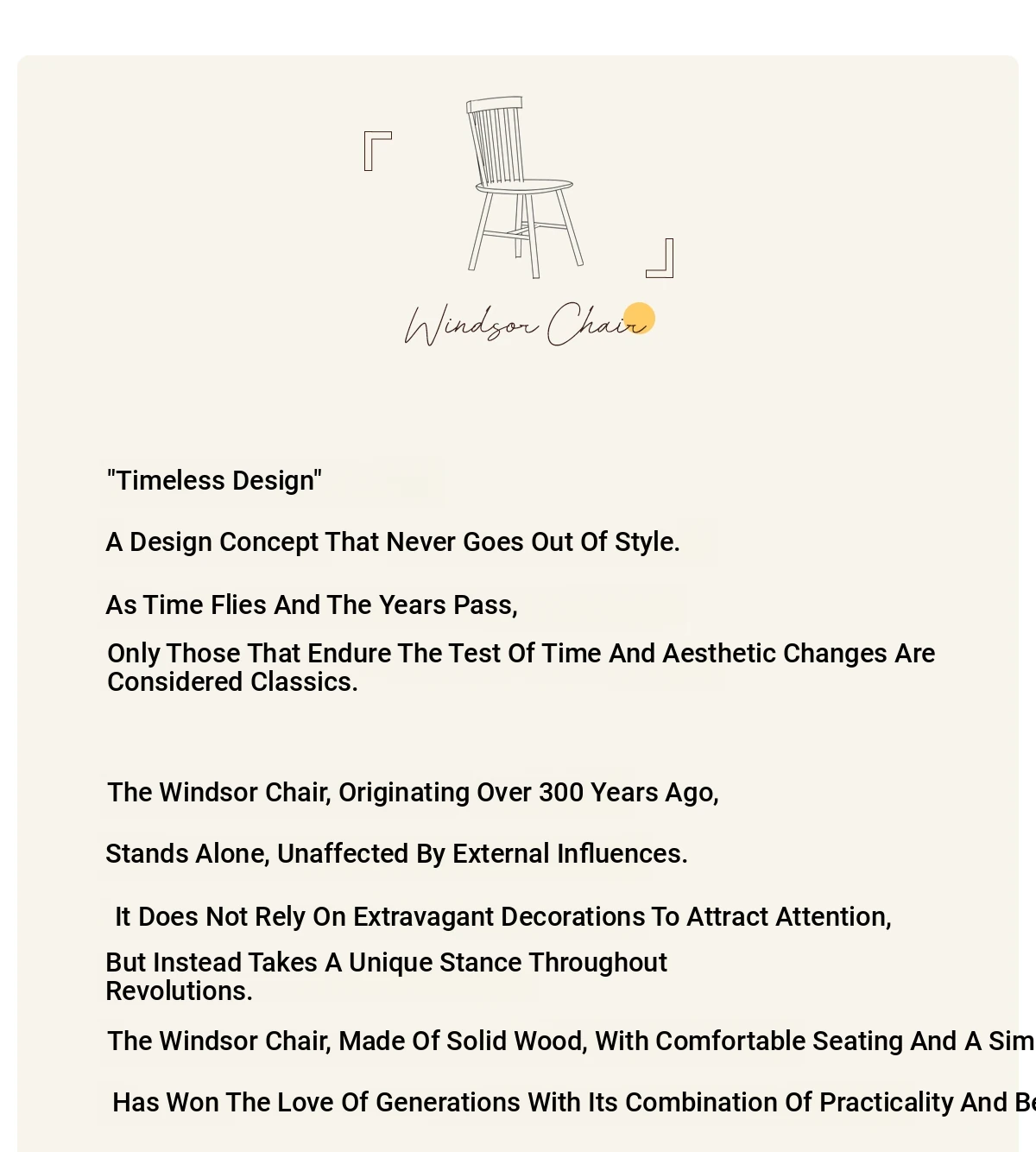Click the orange dot on the signature
1036x1152 pixels.
[x=640, y=319]
